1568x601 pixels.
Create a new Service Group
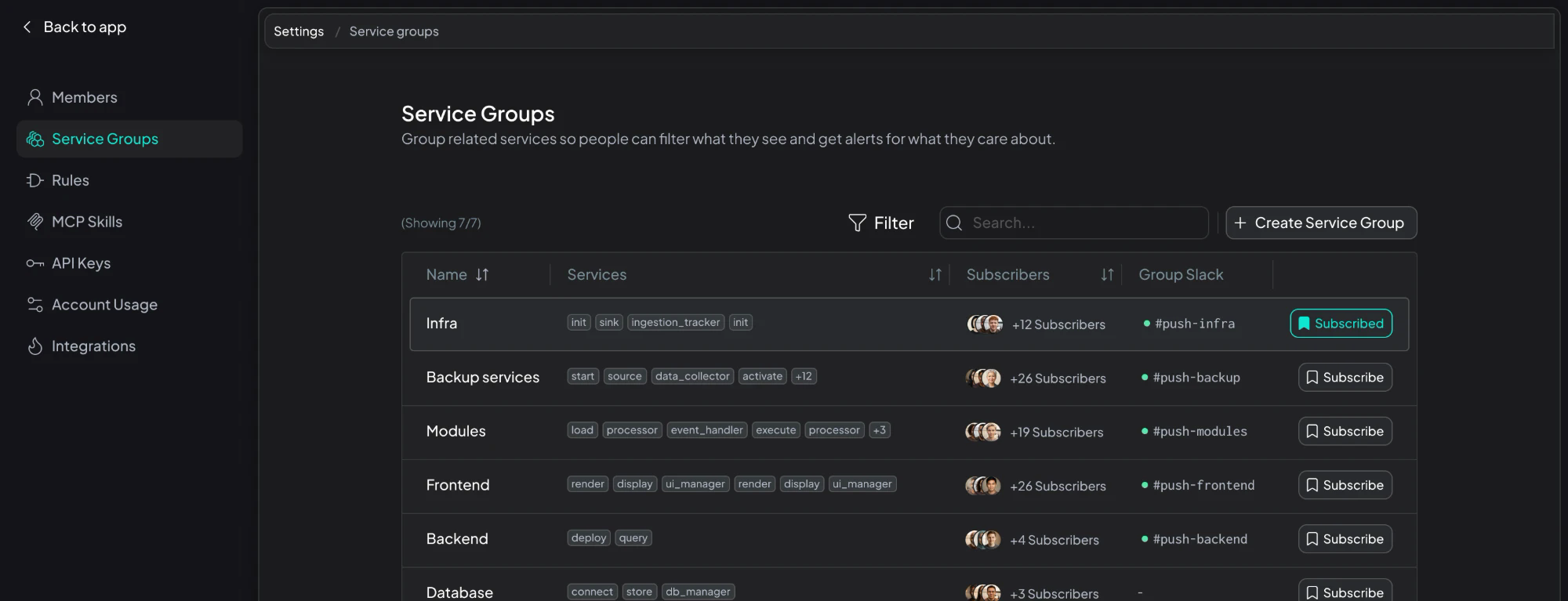1321,223
